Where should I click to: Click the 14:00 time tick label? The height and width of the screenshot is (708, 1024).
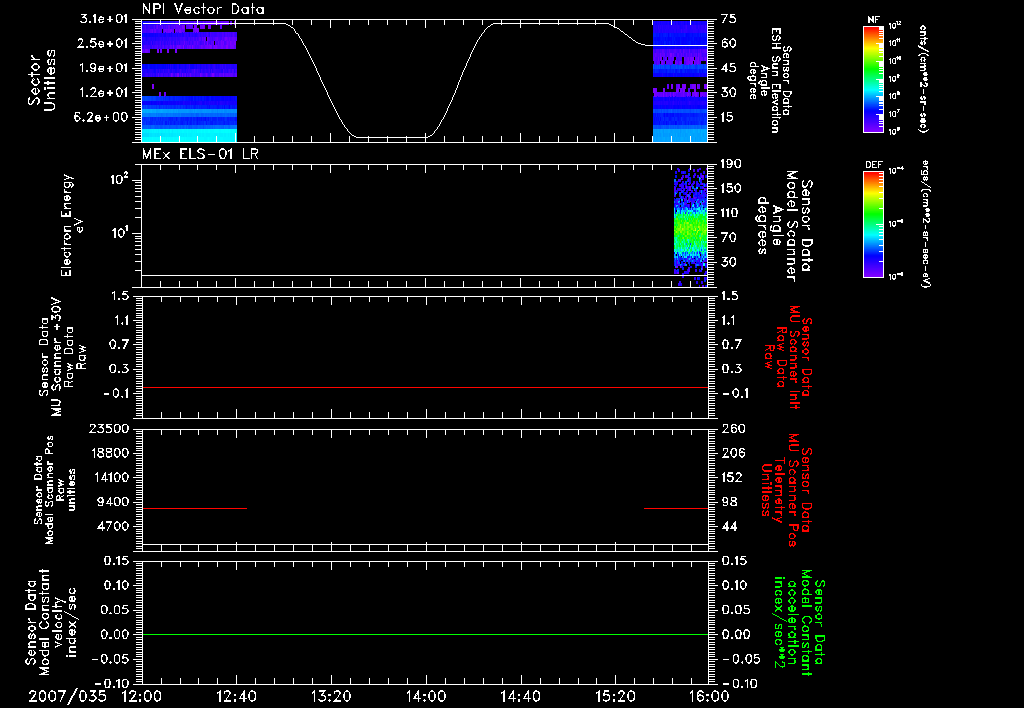point(426,696)
